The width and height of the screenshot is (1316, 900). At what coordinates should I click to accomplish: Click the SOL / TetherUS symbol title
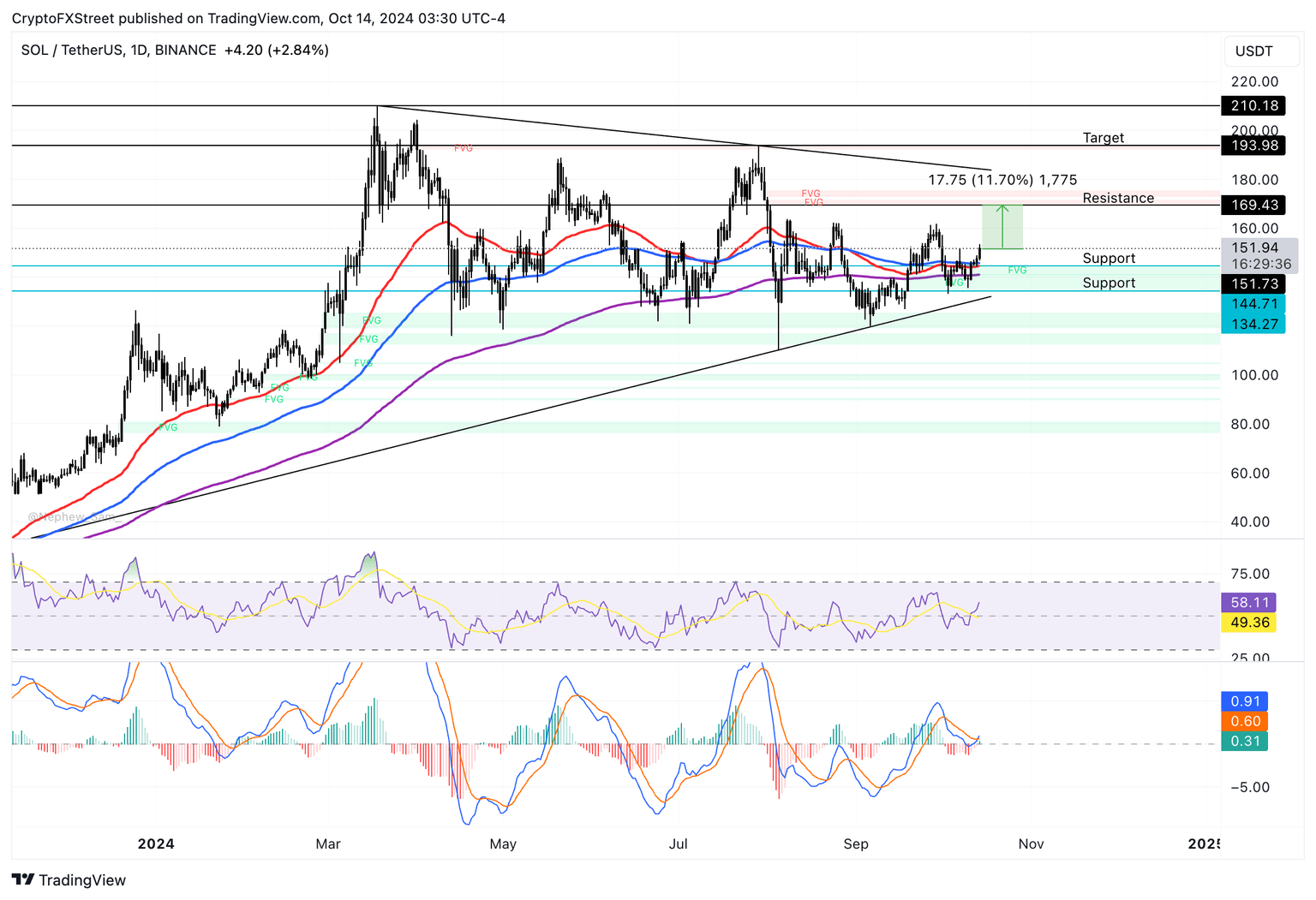(72, 51)
